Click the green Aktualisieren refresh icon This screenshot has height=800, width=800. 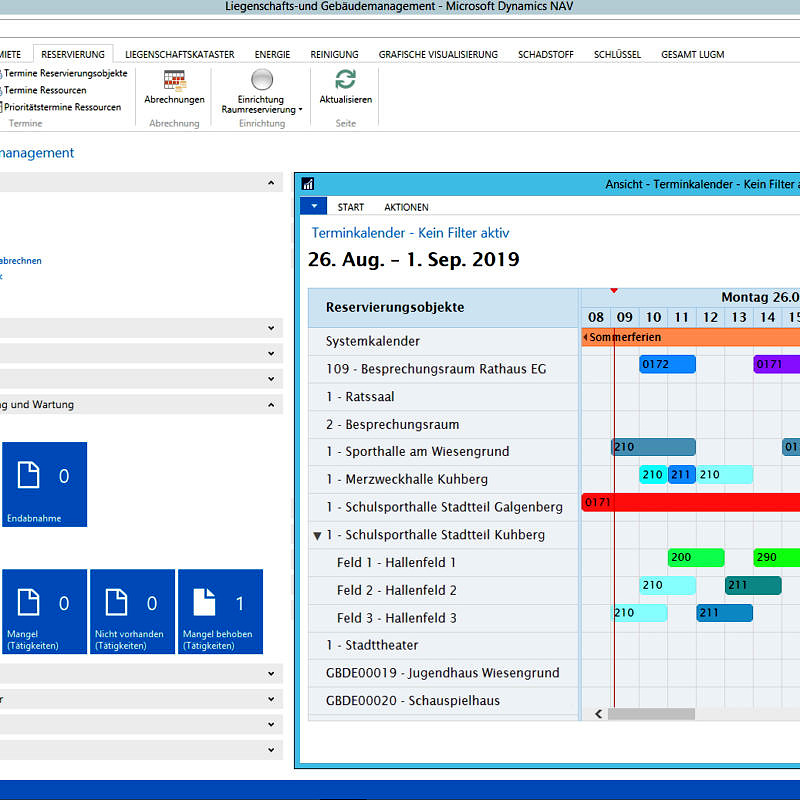pos(345,80)
